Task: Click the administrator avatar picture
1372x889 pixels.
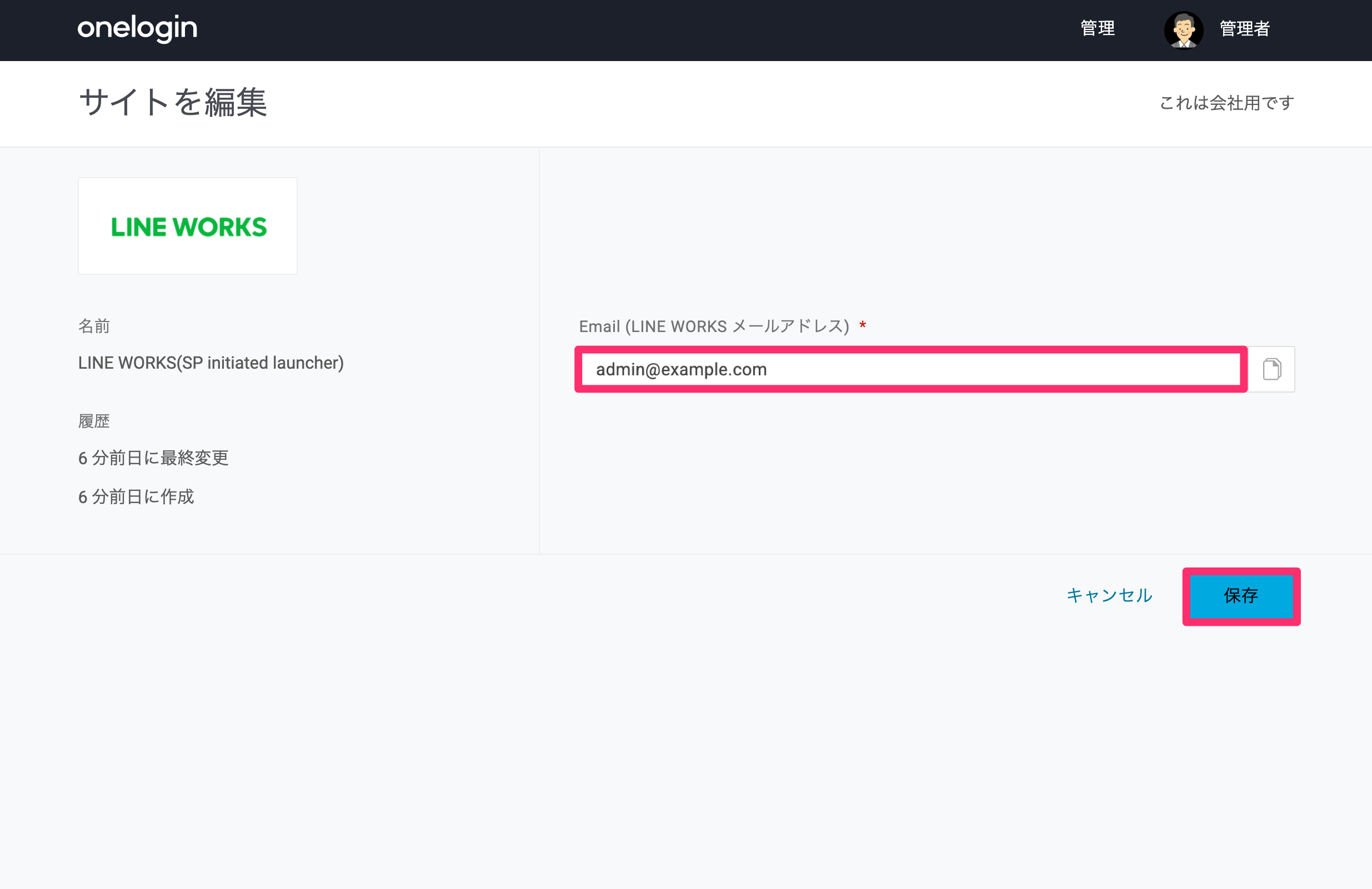Action: pyautogui.click(x=1184, y=30)
